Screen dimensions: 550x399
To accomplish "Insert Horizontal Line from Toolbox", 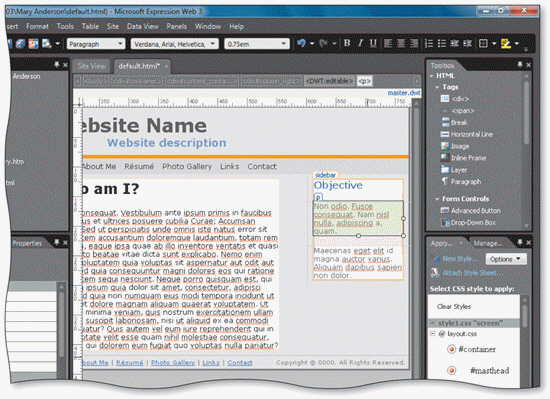I will point(467,134).
